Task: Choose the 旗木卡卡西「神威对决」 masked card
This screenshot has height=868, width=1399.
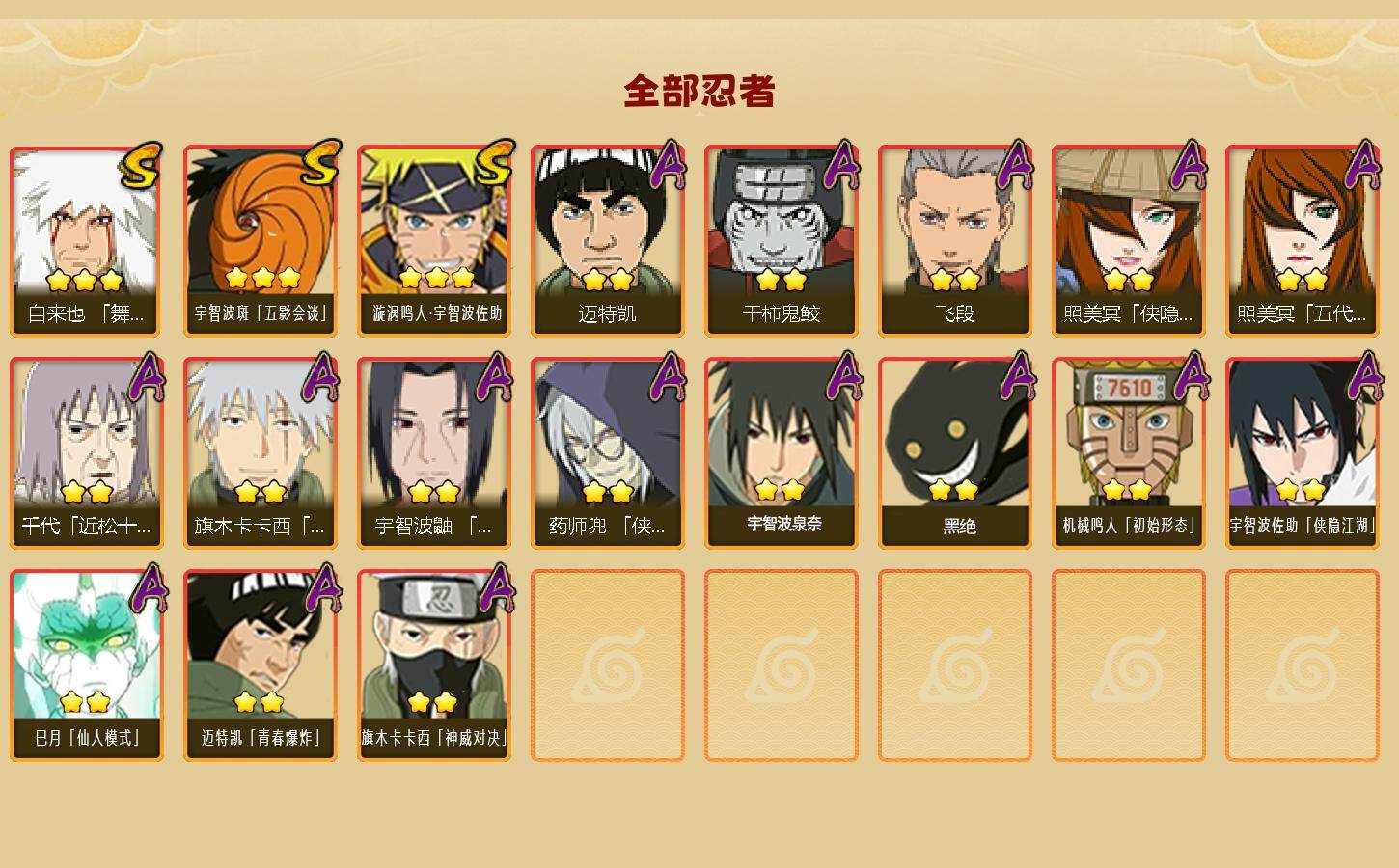Action: [x=434, y=665]
